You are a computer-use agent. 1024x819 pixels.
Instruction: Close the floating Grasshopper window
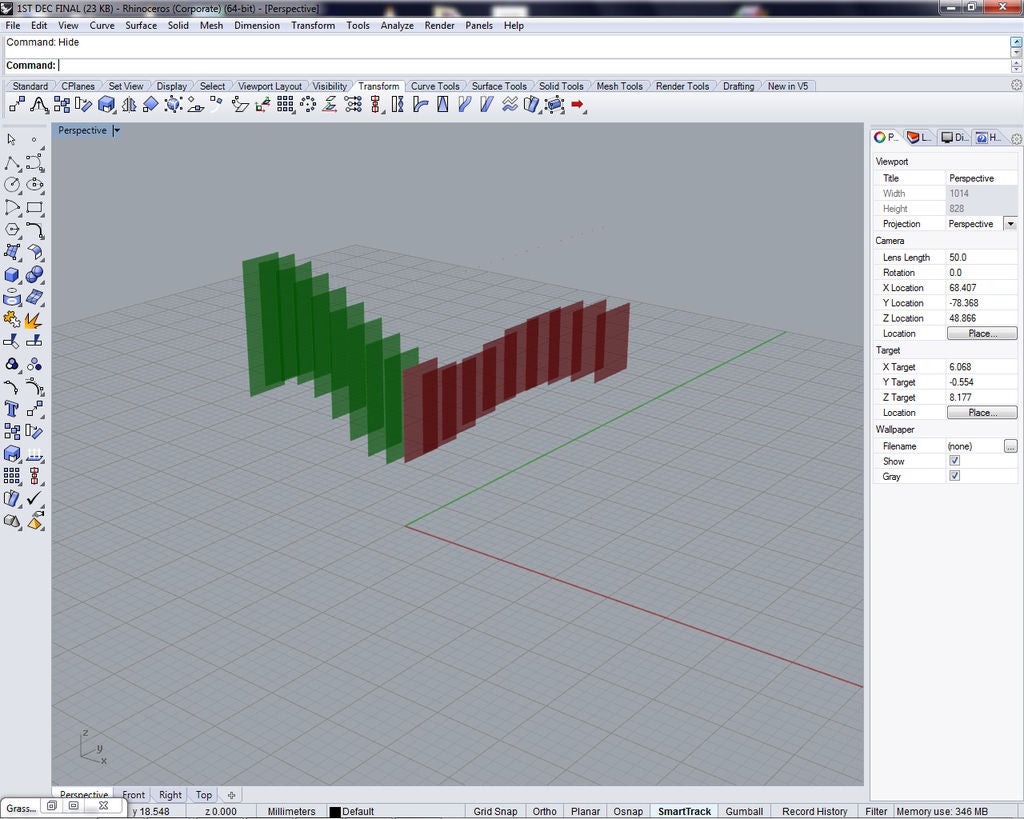[103, 805]
